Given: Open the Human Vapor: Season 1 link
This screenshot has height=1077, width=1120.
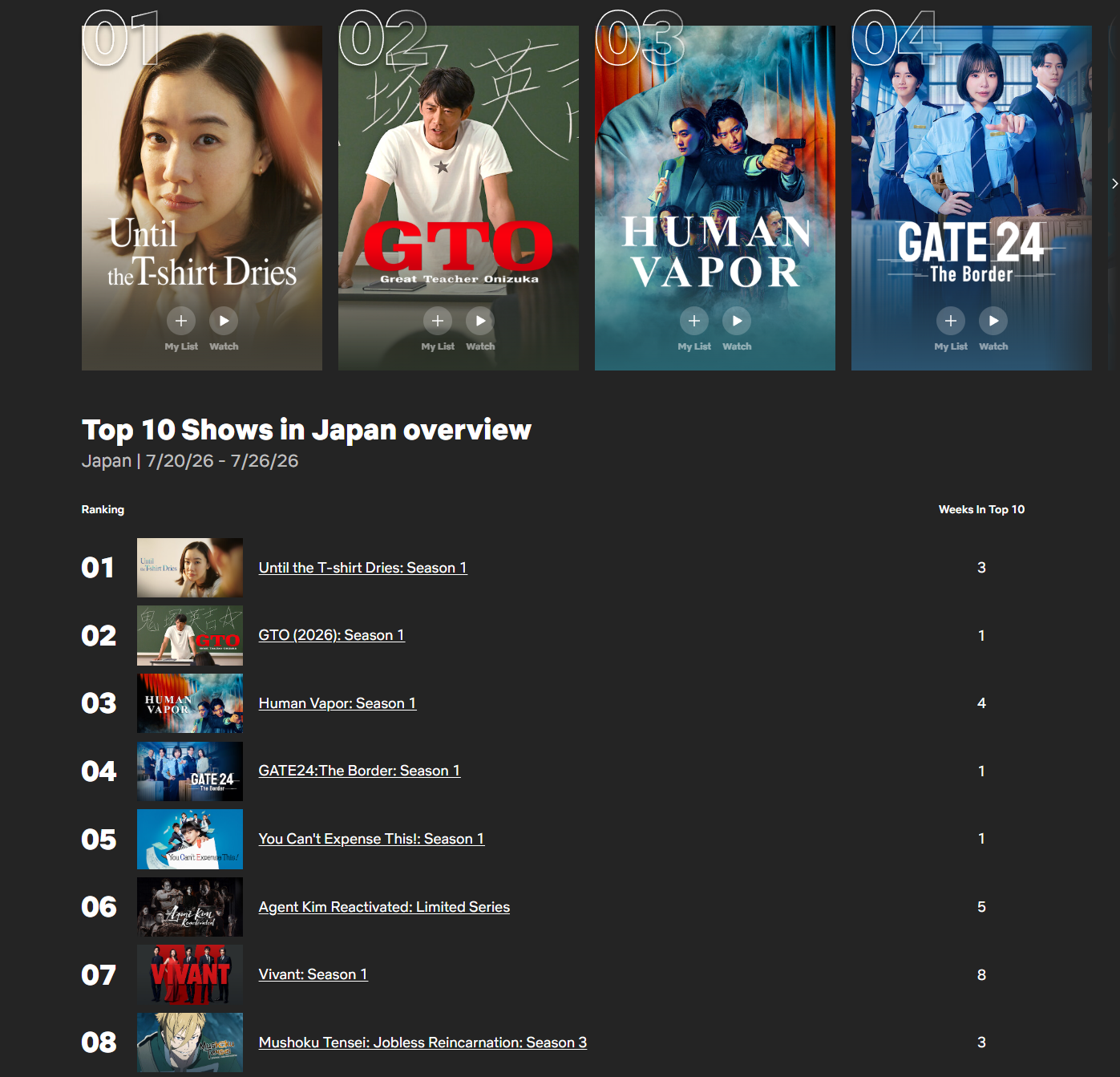Looking at the screenshot, I should (x=338, y=703).
